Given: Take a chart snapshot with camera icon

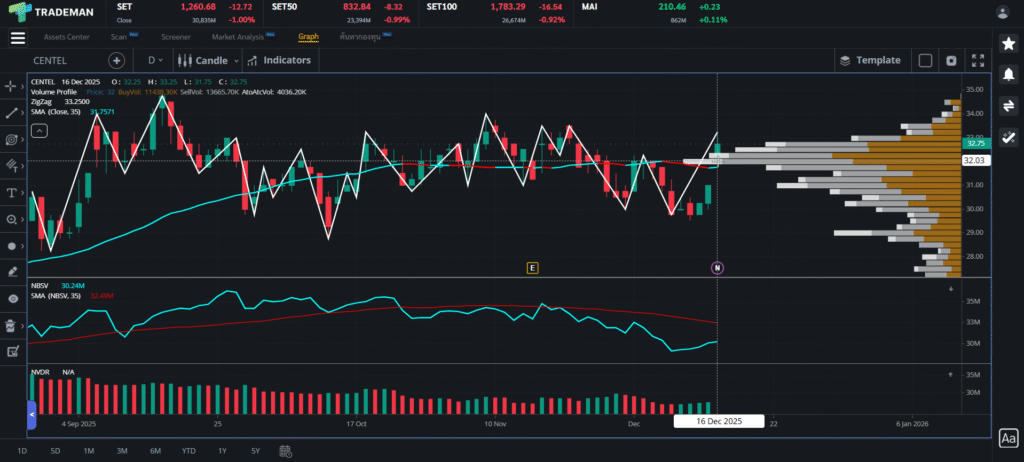Looking at the screenshot, I should click(951, 61).
